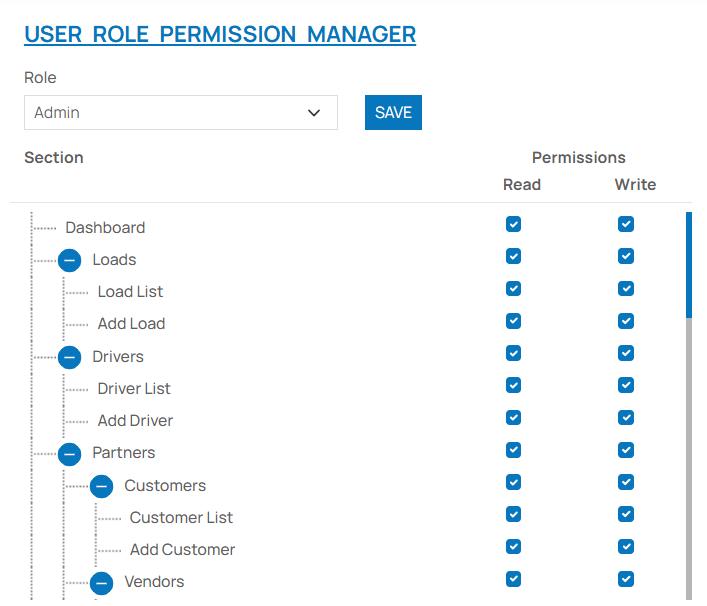The width and height of the screenshot is (707, 606).
Task: Toggle Read permission for Customer List
Action: [513, 514]
